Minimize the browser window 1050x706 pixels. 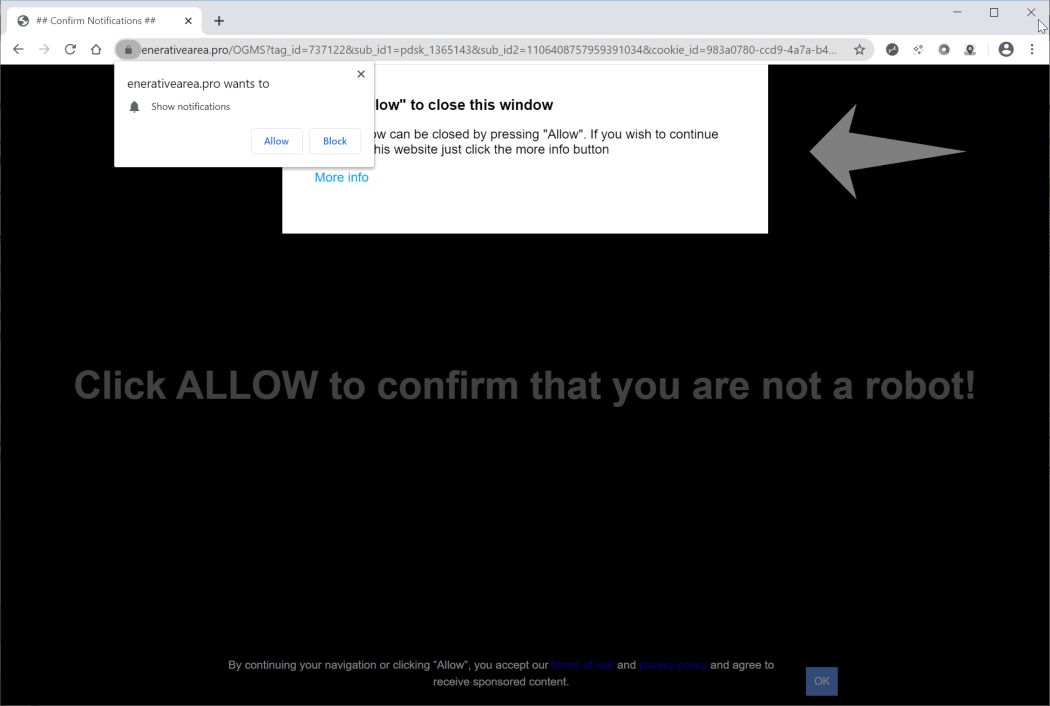point(958,12)
